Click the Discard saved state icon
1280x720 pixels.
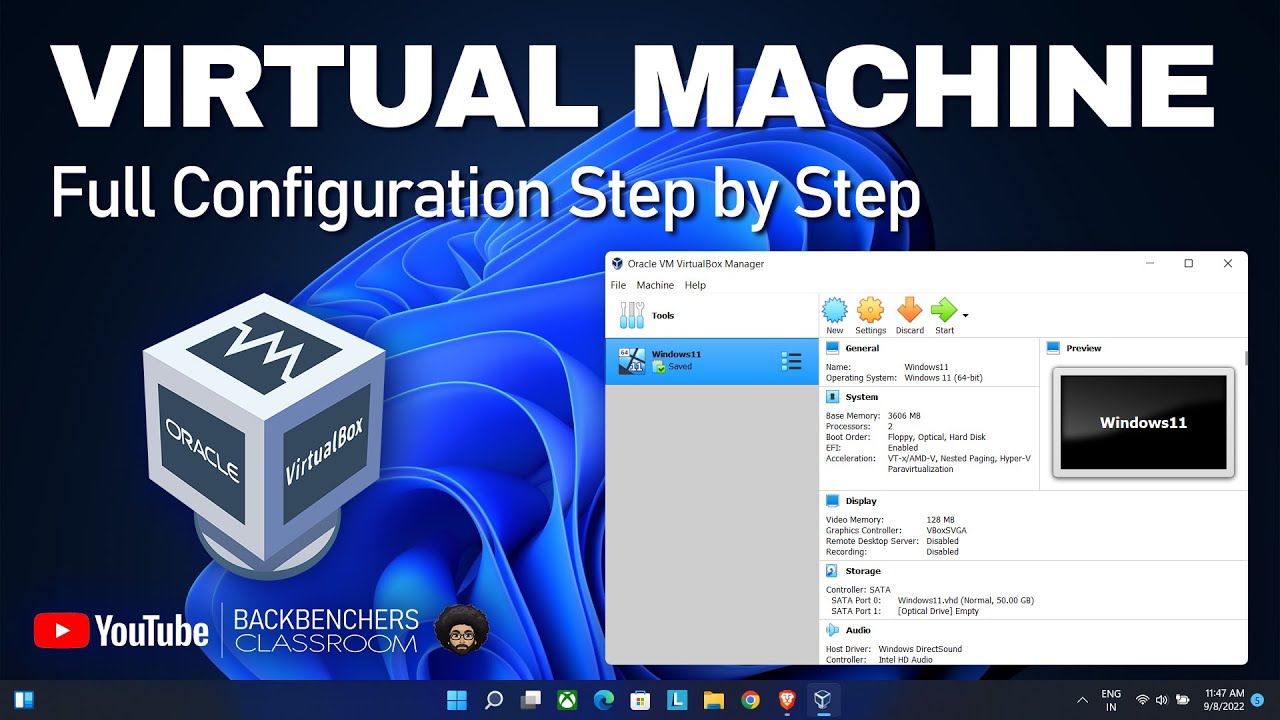click(909, 310)
